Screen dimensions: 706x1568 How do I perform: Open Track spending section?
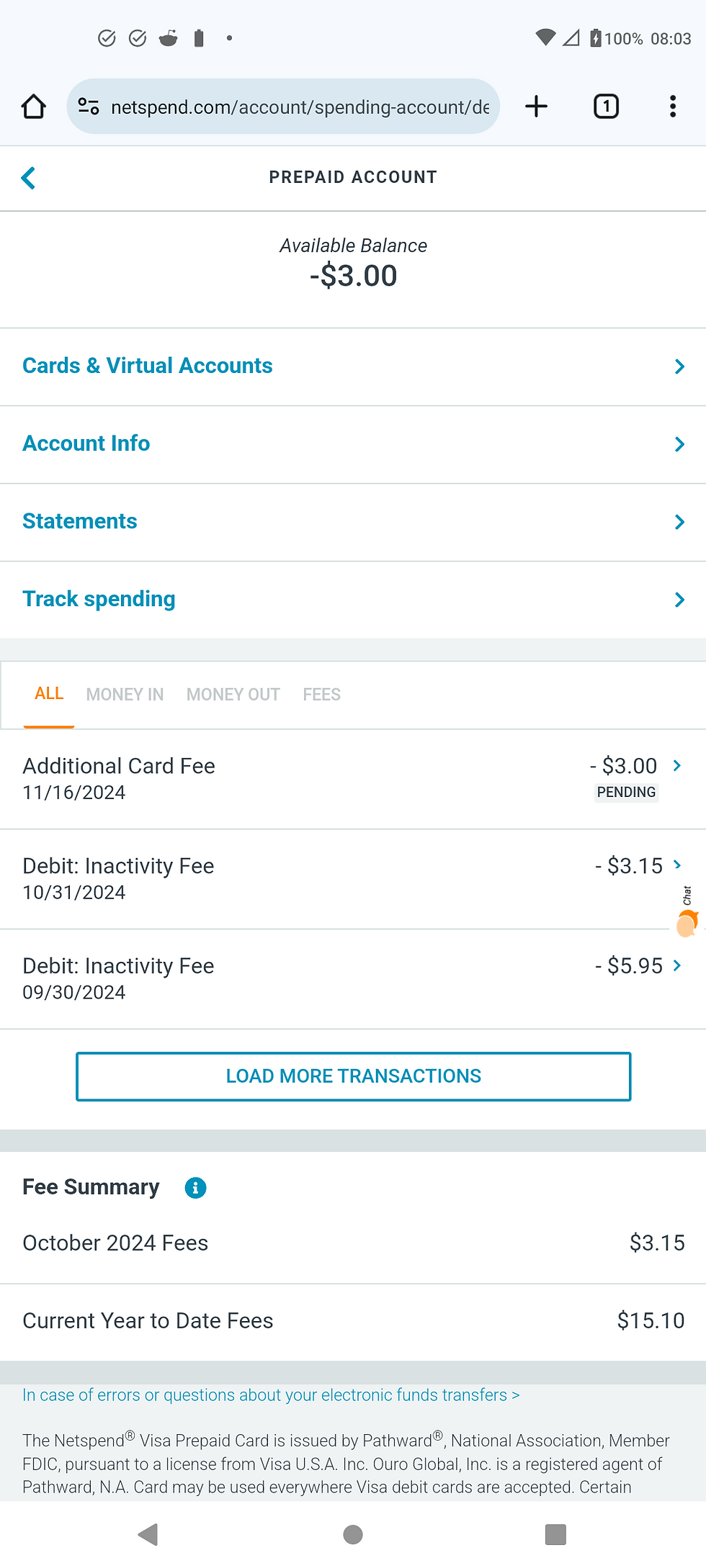pos(353,600)
